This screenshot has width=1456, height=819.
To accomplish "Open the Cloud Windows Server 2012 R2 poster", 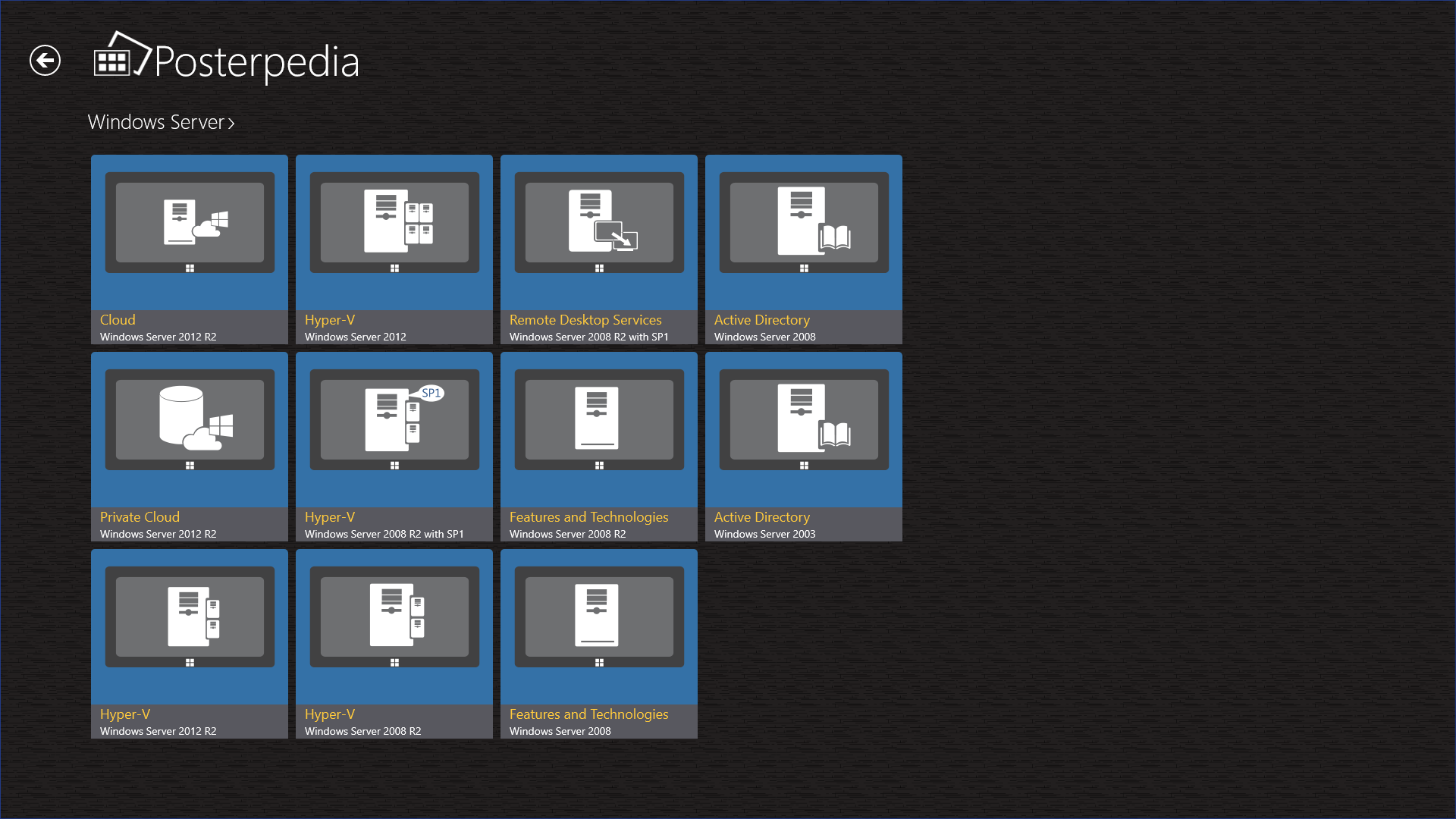I will [x=189, y=250].
